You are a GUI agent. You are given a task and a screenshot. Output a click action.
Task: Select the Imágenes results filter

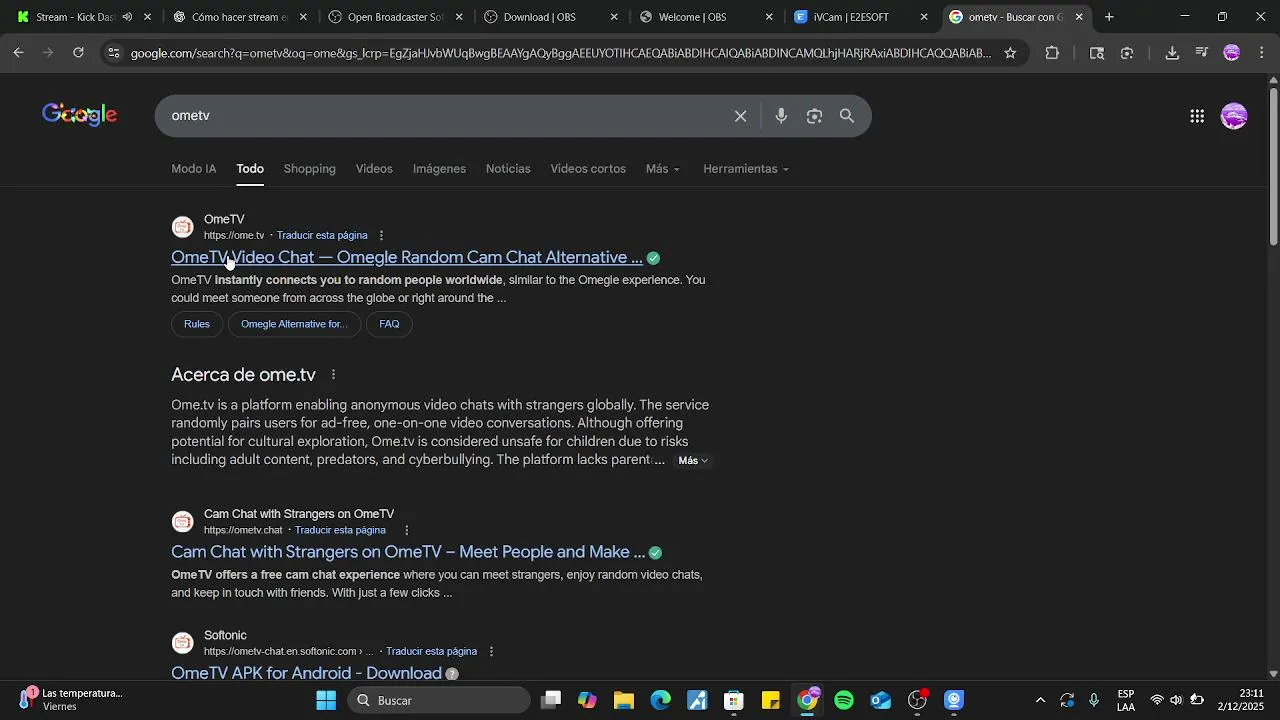click(x=439, y=169)
